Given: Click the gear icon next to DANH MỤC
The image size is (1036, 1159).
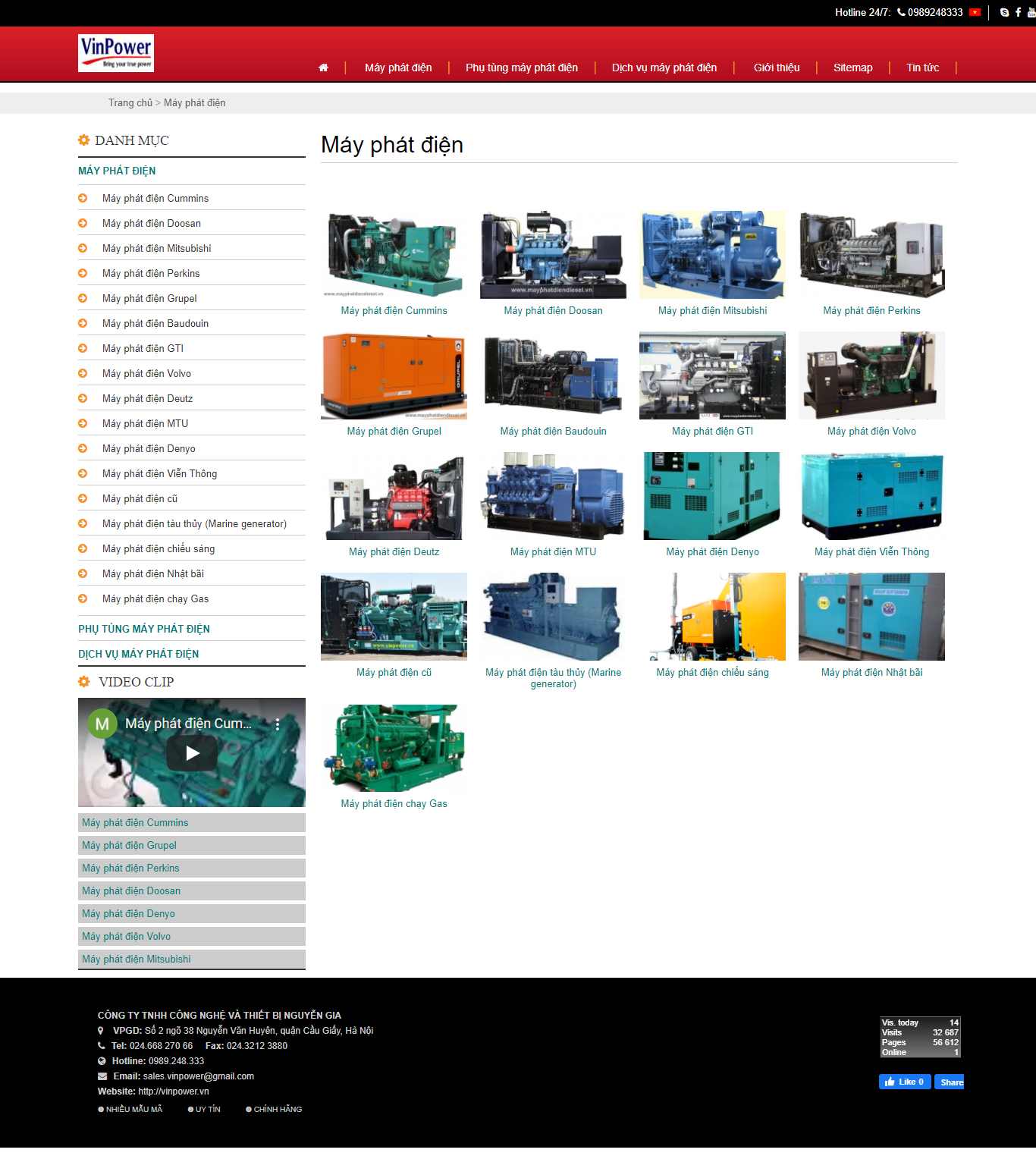Looking at the screenshot, I should pyautogui.click(x=83, y=140).
